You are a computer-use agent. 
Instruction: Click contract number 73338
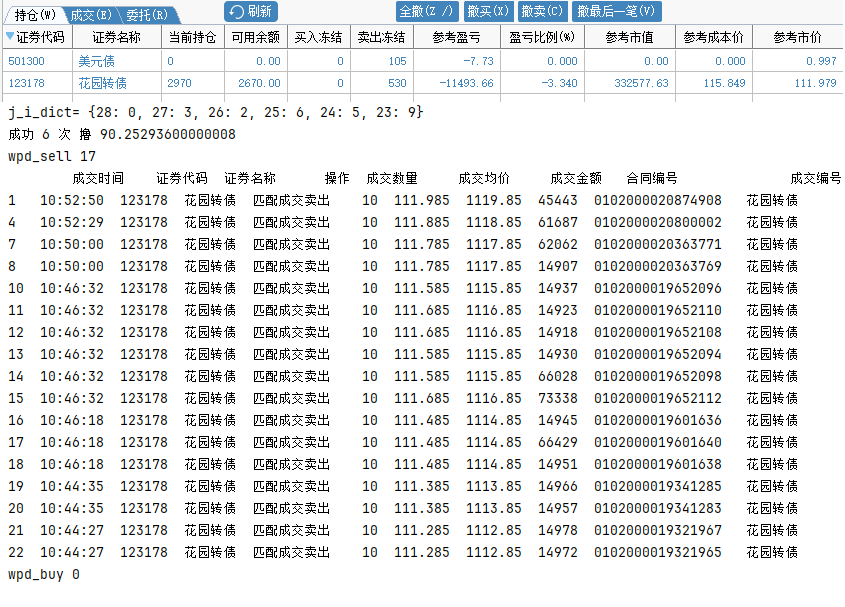pyautogui.click(x=558, y=398)
